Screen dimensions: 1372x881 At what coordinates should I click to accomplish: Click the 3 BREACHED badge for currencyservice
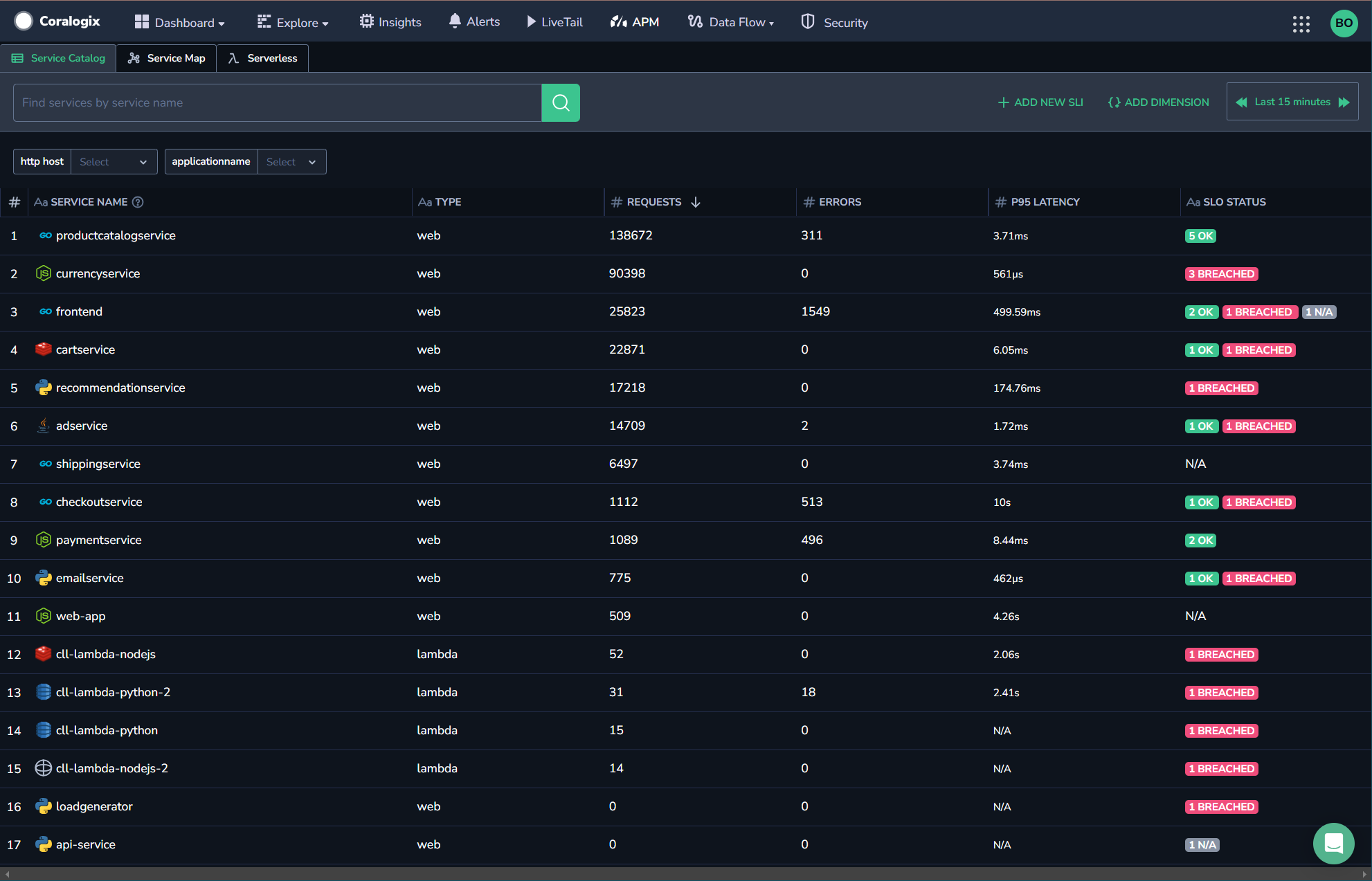click(x=1221, y=274)
